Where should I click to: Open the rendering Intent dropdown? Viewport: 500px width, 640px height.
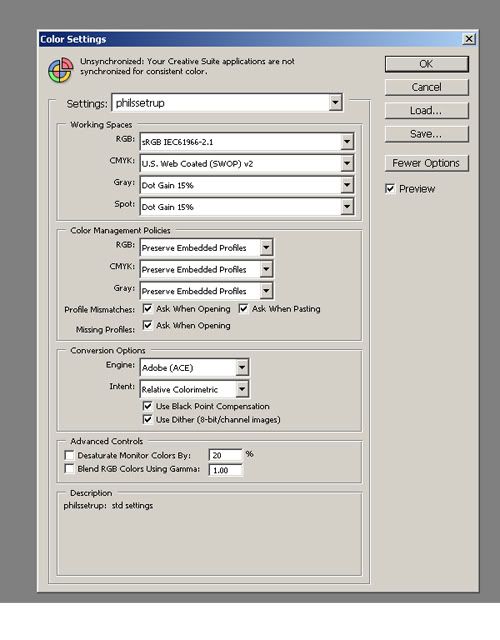194,389
